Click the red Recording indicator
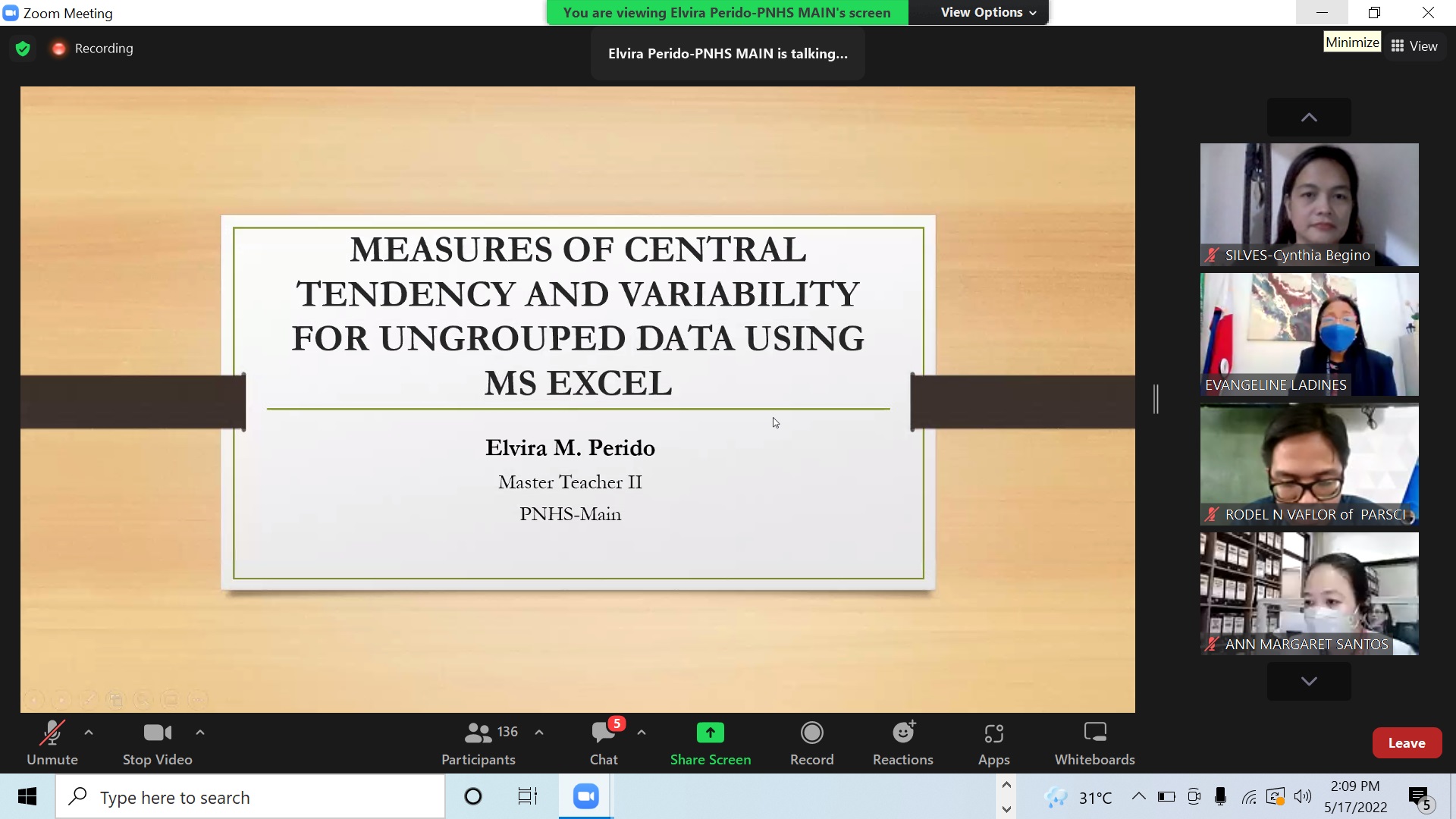 93,49
